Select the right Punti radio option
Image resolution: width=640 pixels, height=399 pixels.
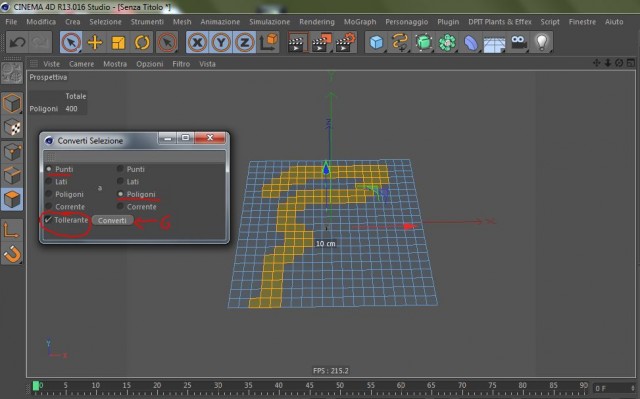click(x=120, y=169)
